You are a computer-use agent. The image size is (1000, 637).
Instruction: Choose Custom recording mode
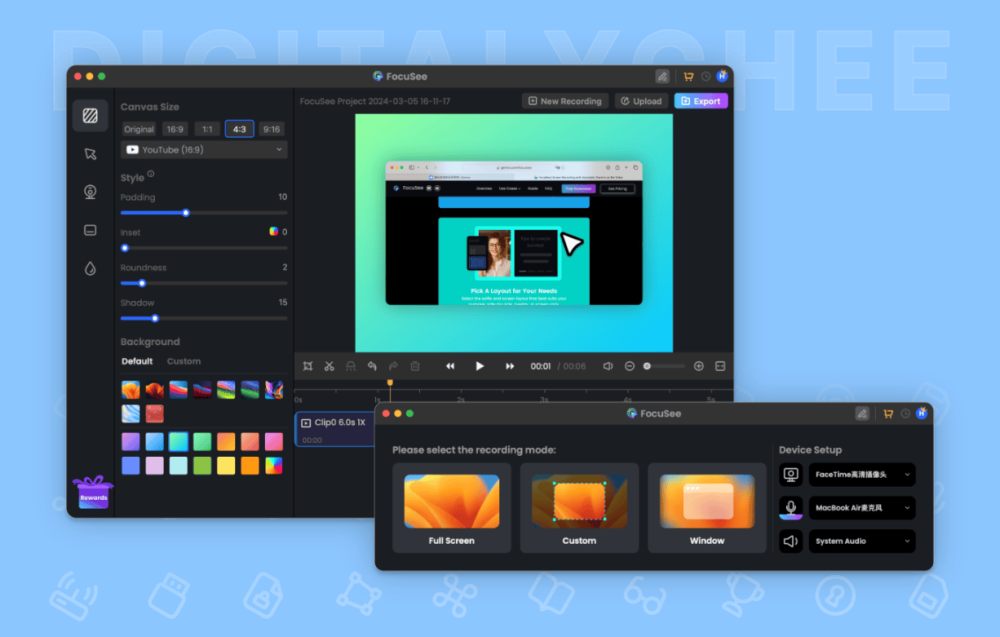click(x=579, y=508)
